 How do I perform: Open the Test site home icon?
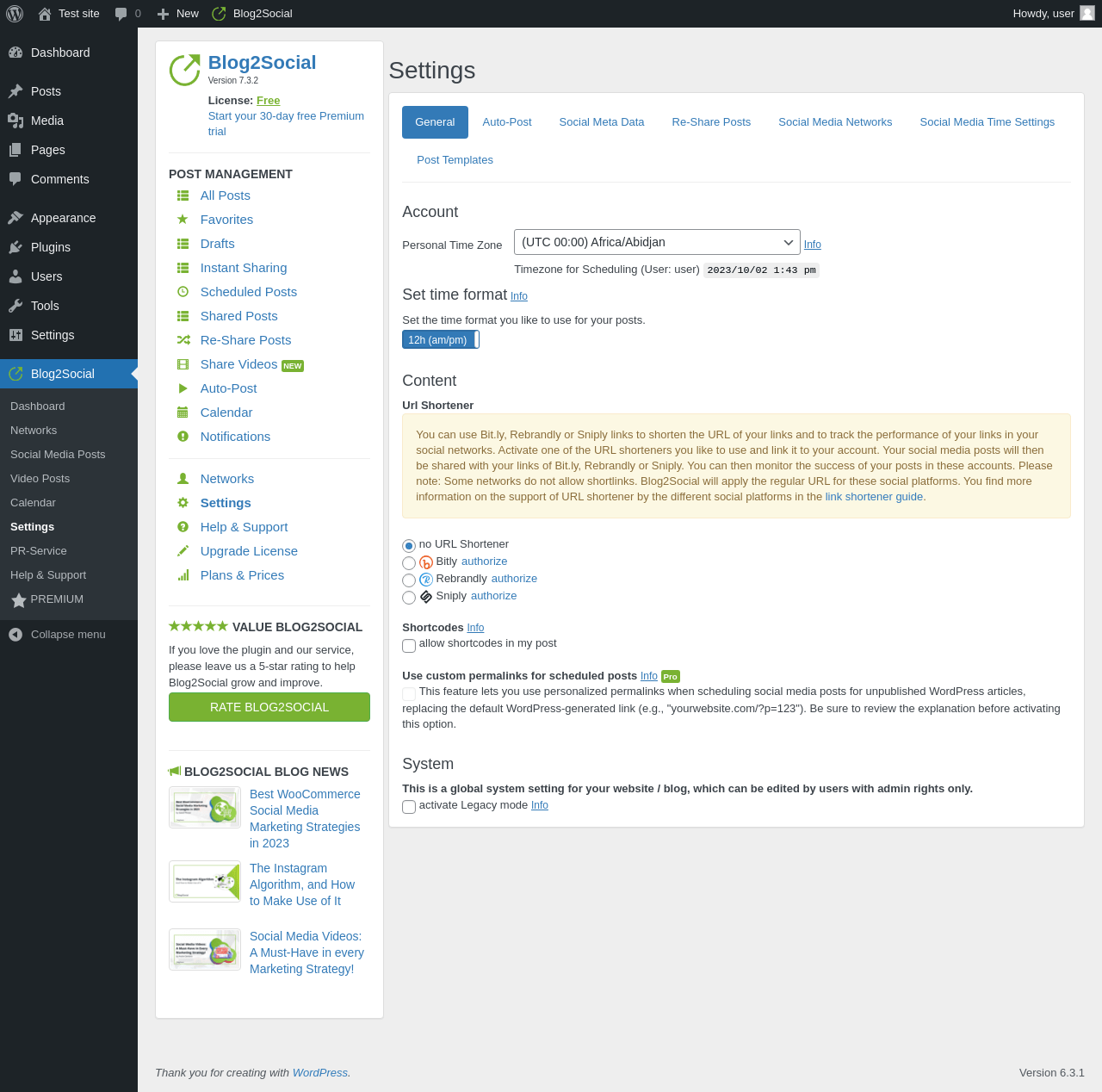coord(45,14)
